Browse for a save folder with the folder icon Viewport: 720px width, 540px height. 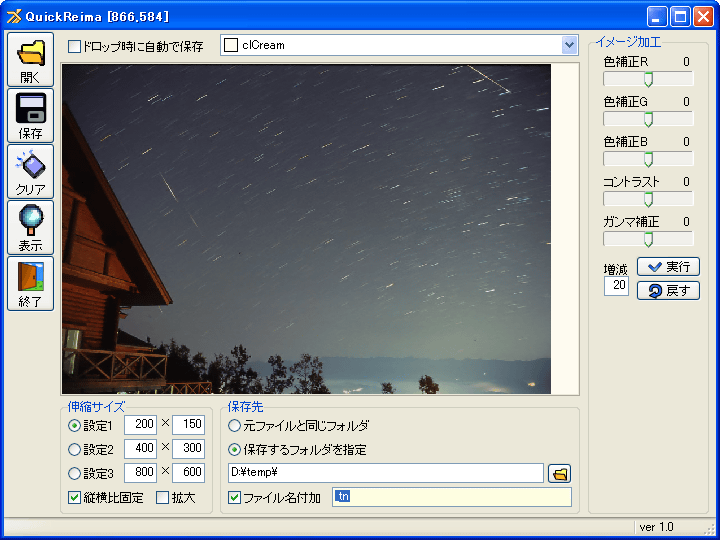click(x=559, y=473)
